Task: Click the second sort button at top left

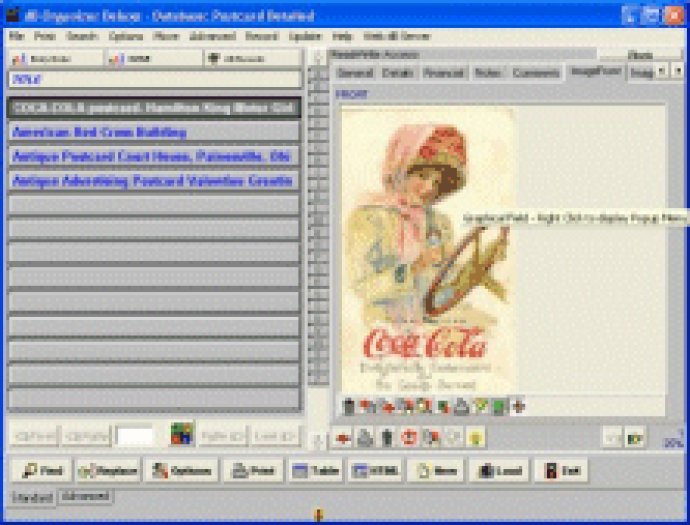Action: coord(154,59)
